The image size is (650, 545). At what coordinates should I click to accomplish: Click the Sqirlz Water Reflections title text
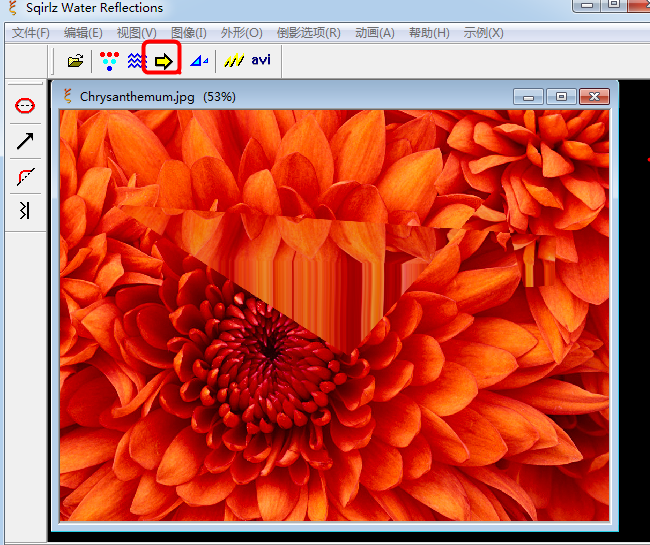tap(95, 7)
